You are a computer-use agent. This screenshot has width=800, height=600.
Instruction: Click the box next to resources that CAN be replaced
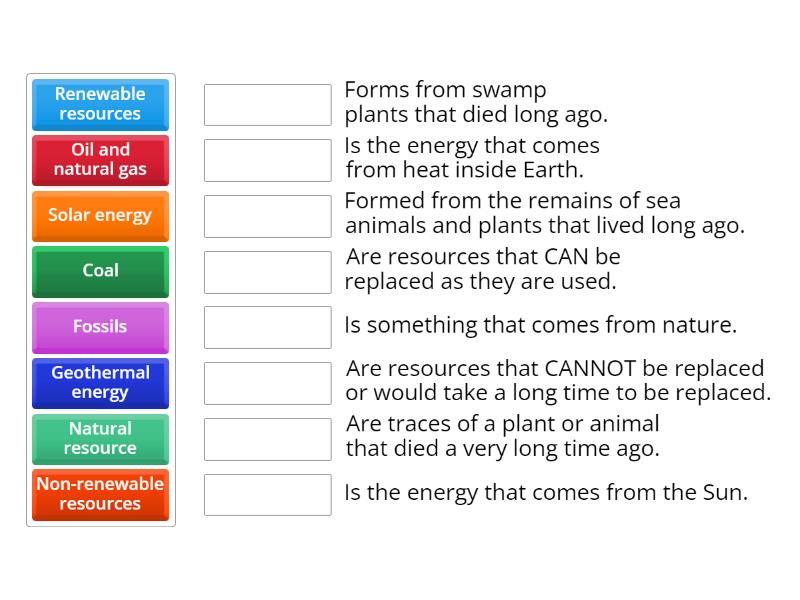[267, 271]
